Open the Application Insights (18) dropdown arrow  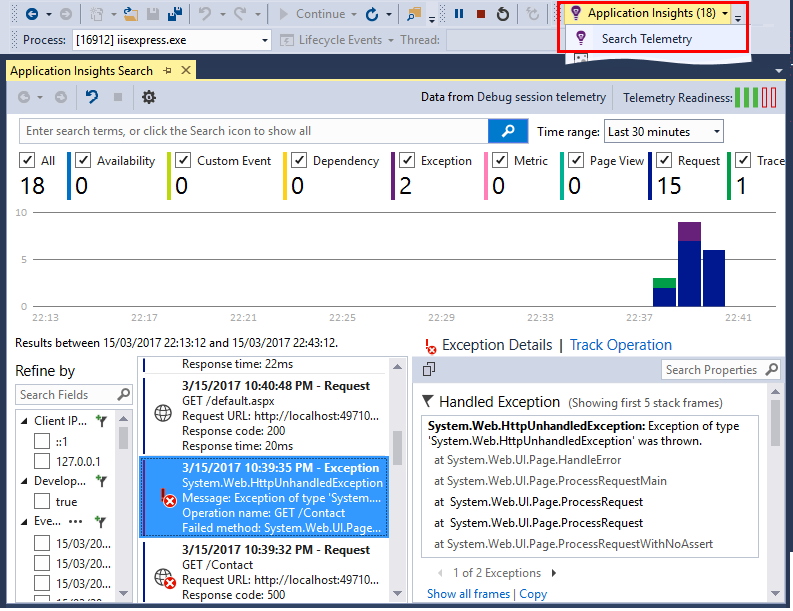tap(725, 14)
